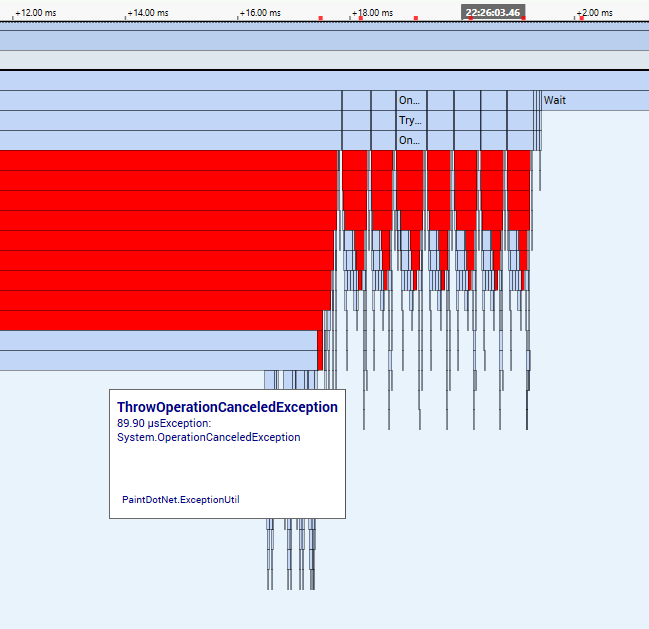The width and height of the screenshot is (649, 629).
Task: Click the System.OperationCanceledException line in the tooltip
Action: [x=209, y=437]
